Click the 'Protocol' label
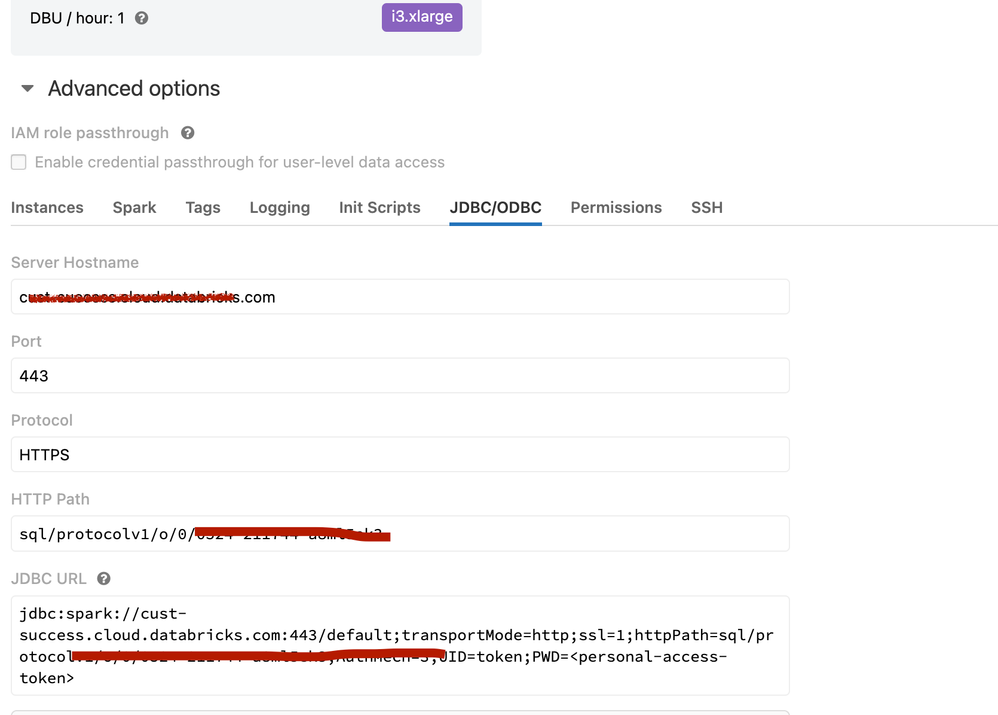This screenshot has height=715, width=998. coord(42,420)
